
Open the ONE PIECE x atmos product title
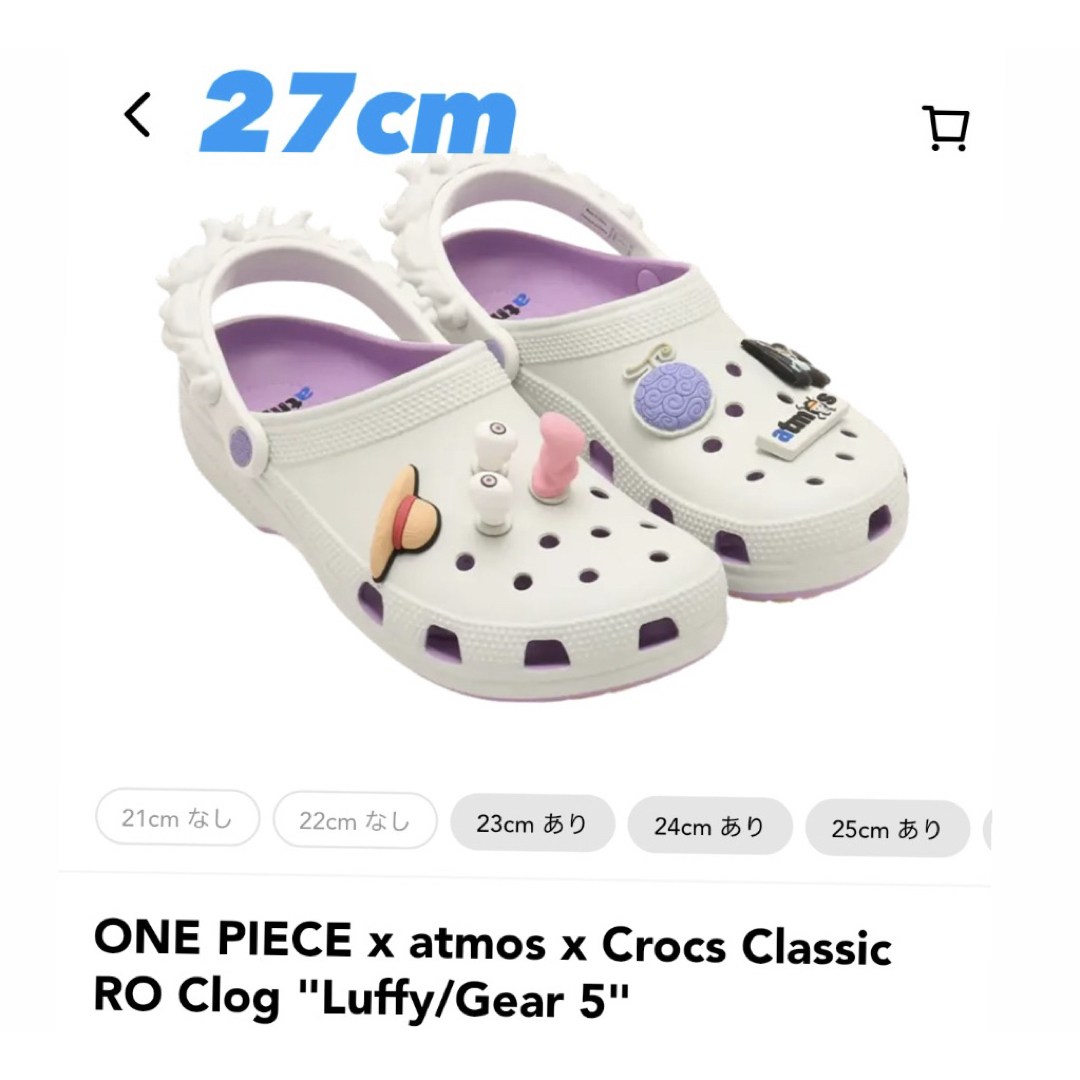492,970
